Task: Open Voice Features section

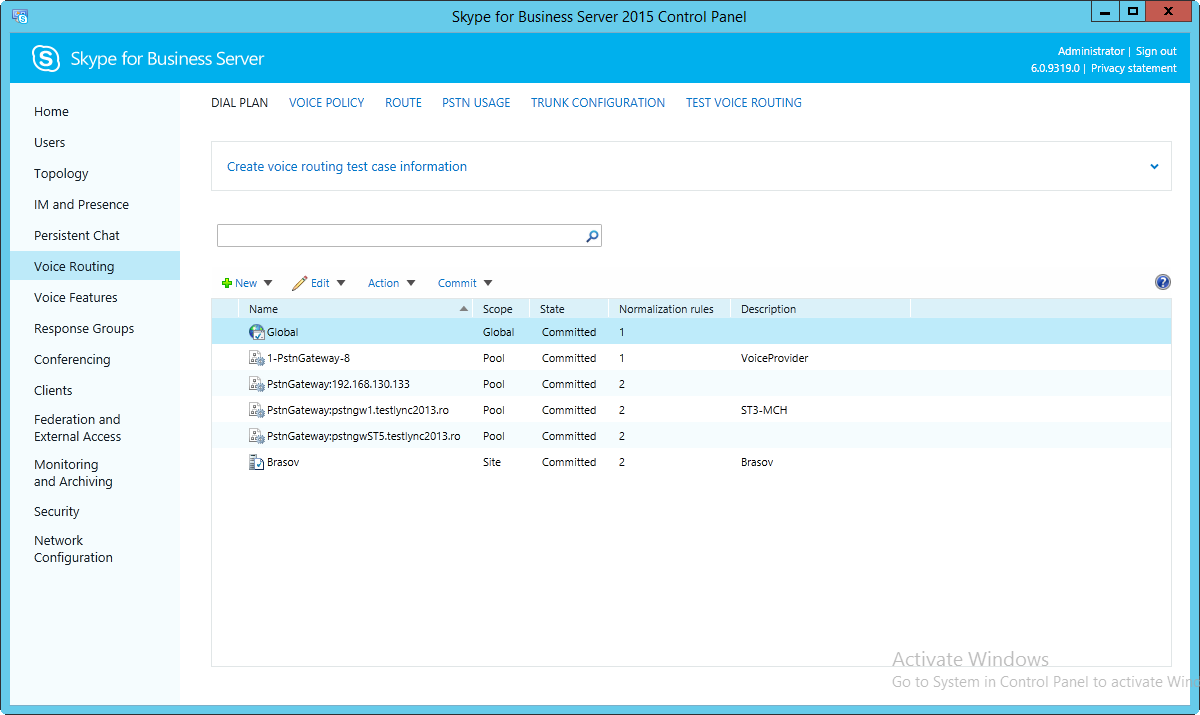Action: click(76, 298)
